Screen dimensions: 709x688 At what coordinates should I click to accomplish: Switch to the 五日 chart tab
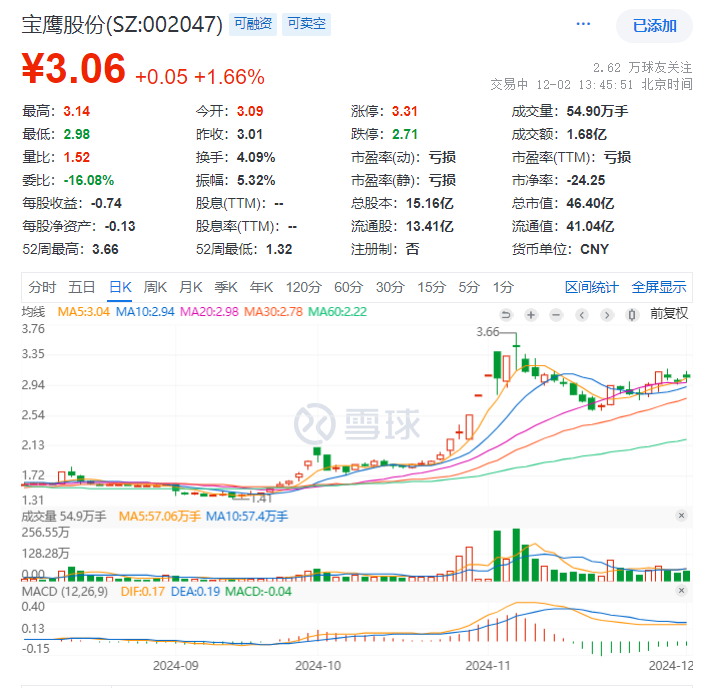click(81, 287)
